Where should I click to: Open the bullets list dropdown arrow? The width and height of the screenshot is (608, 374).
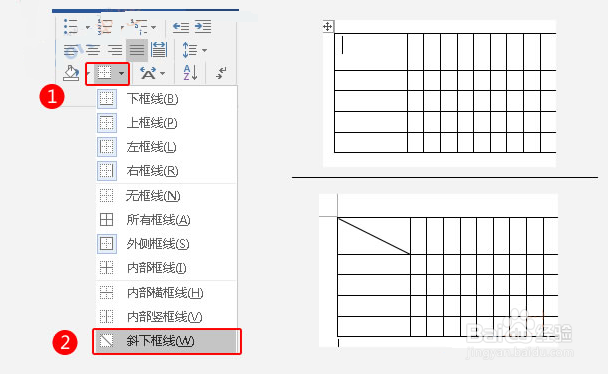pos(88,27)
